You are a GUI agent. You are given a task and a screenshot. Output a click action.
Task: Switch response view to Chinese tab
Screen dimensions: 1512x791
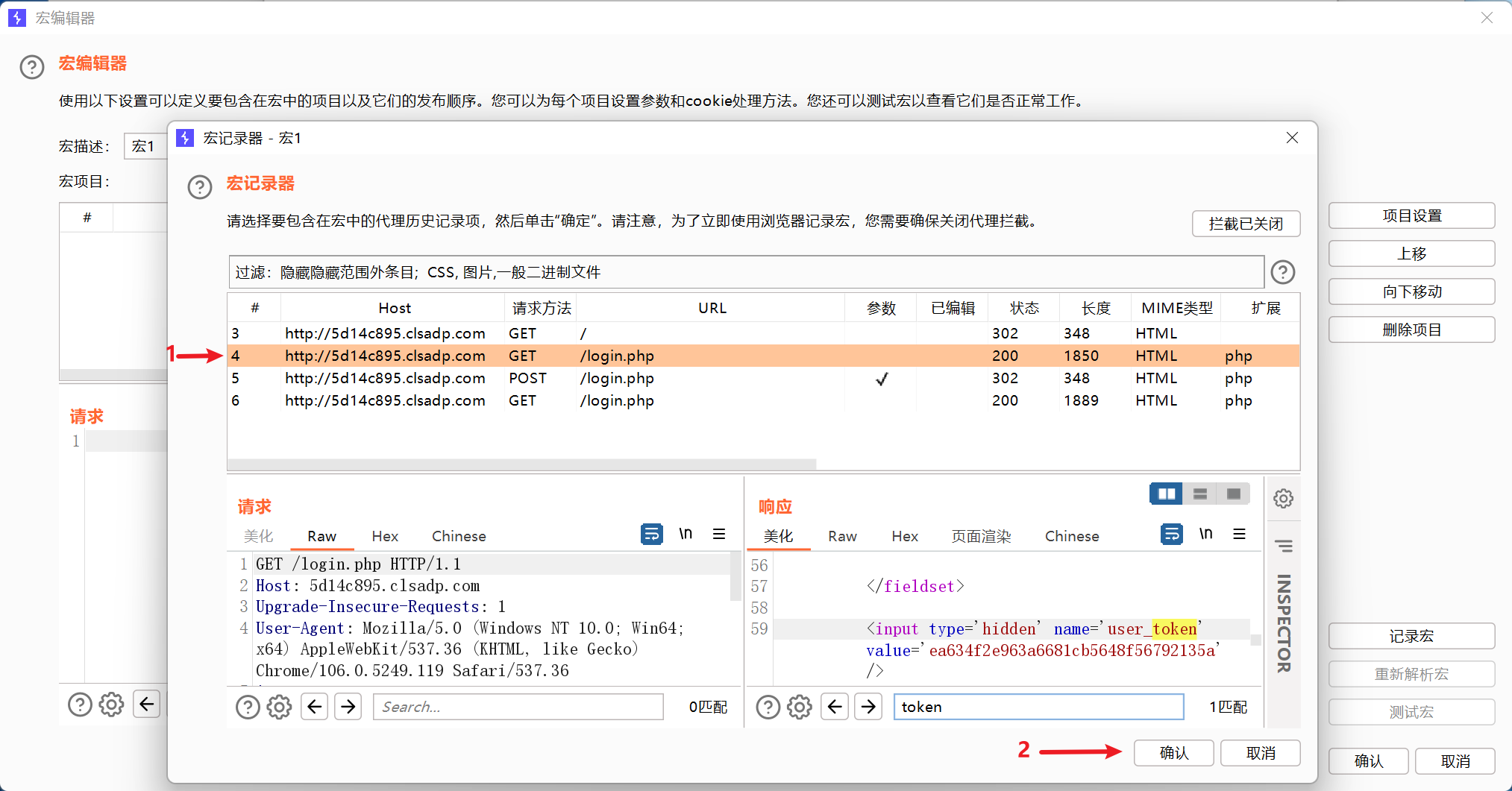point(1072,536)
